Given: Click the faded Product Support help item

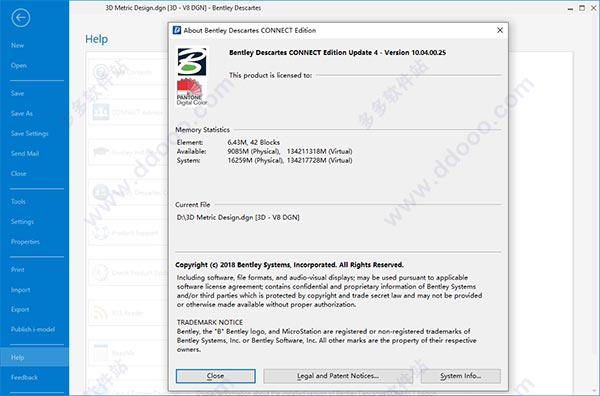Looking at the screenshot, I should (128, 233).
